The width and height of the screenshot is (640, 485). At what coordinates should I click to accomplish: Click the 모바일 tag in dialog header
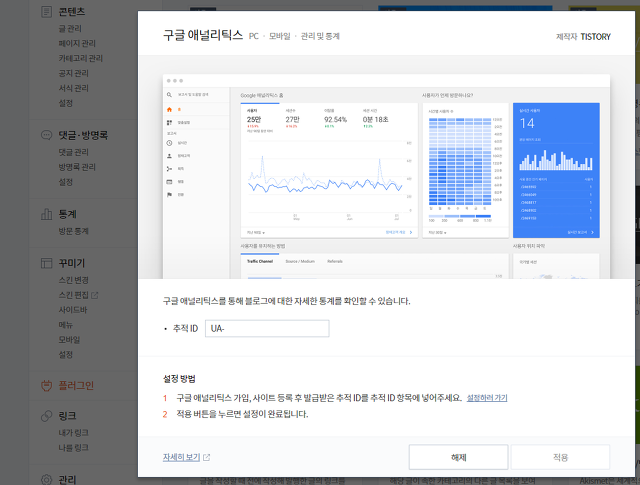pos(280,36)
